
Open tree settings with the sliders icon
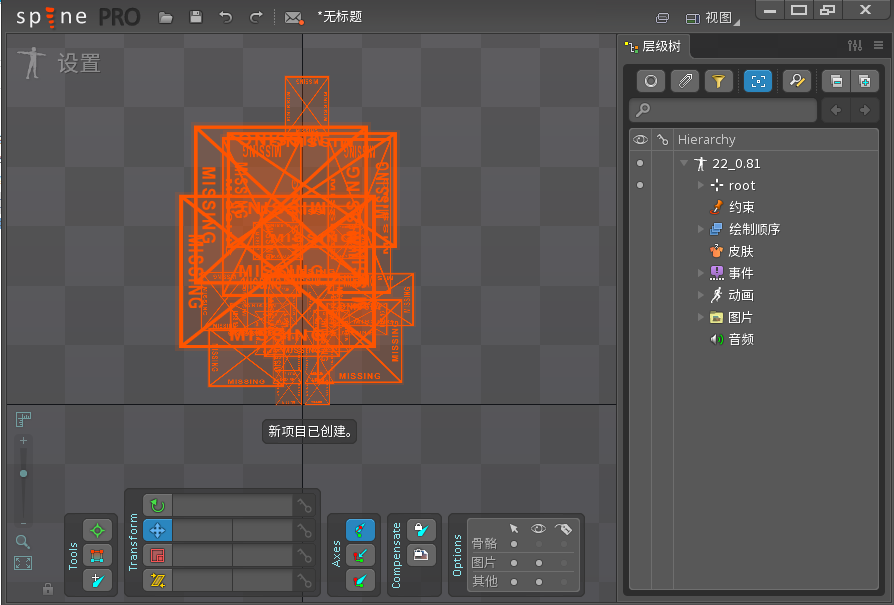855,46
